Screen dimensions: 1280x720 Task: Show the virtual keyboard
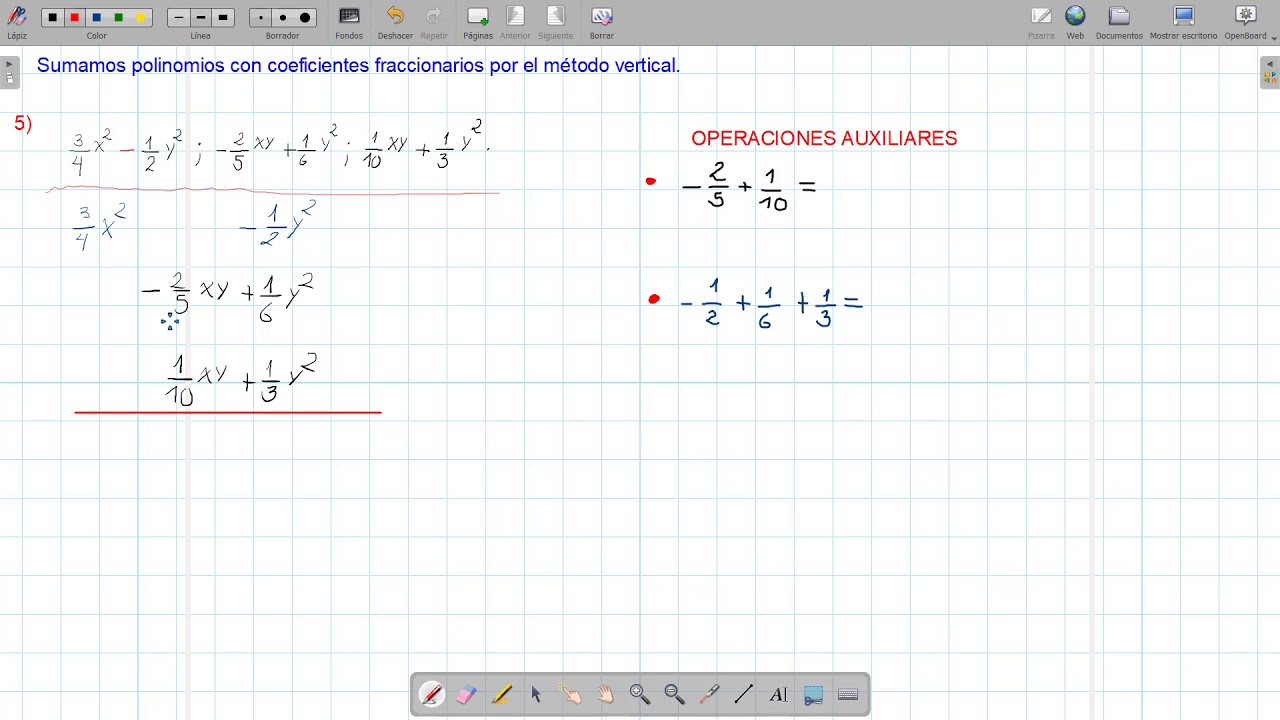[x=848, y=694]
